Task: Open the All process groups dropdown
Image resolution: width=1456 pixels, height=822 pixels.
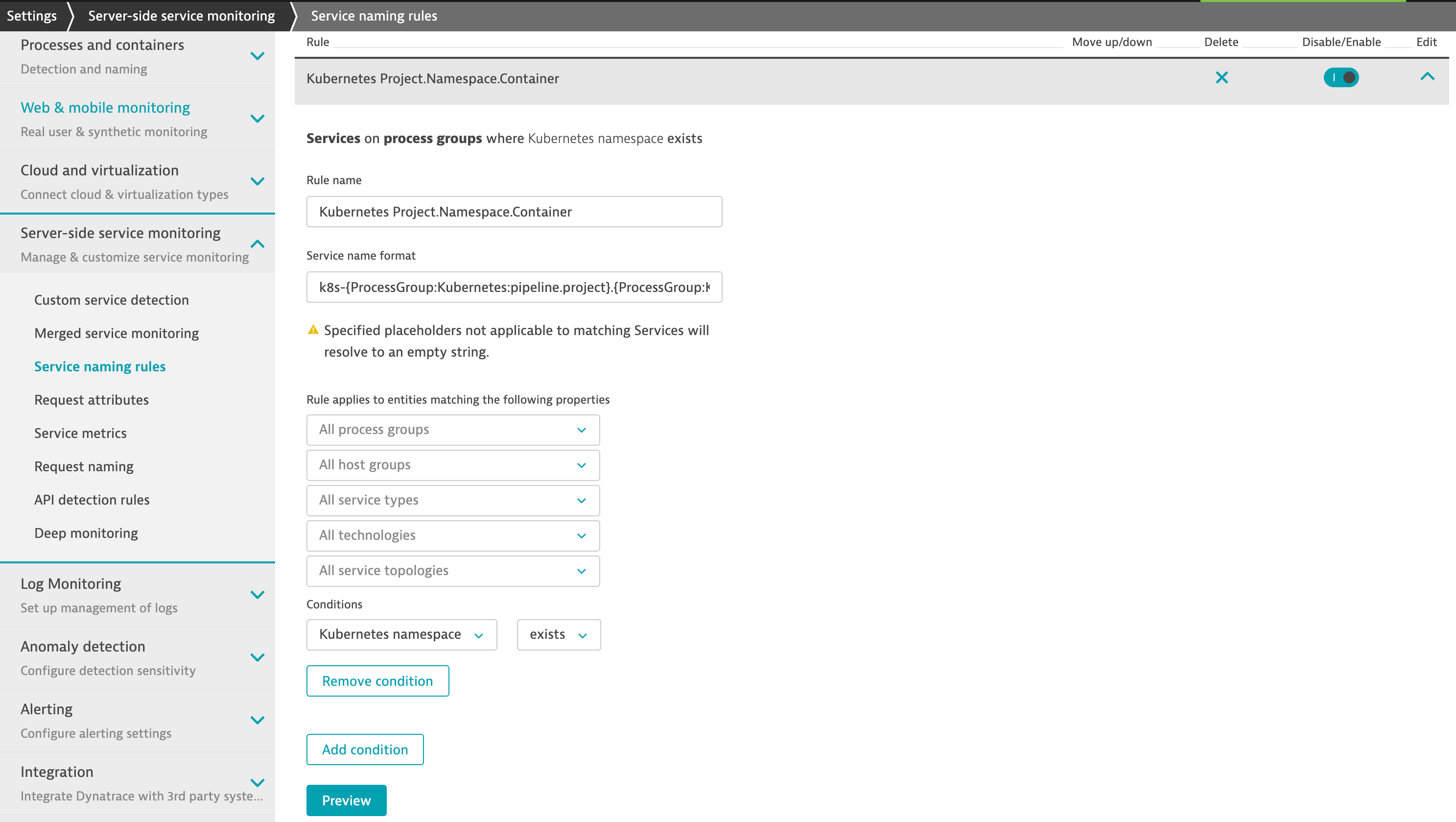Action: click(453, 430)
